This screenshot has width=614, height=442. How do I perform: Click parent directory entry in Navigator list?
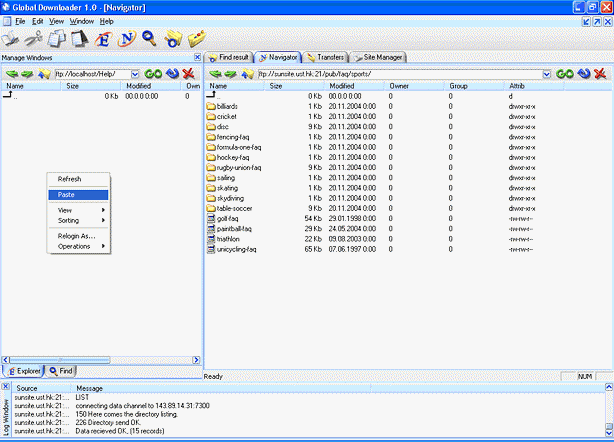click(x=213, y=96)
